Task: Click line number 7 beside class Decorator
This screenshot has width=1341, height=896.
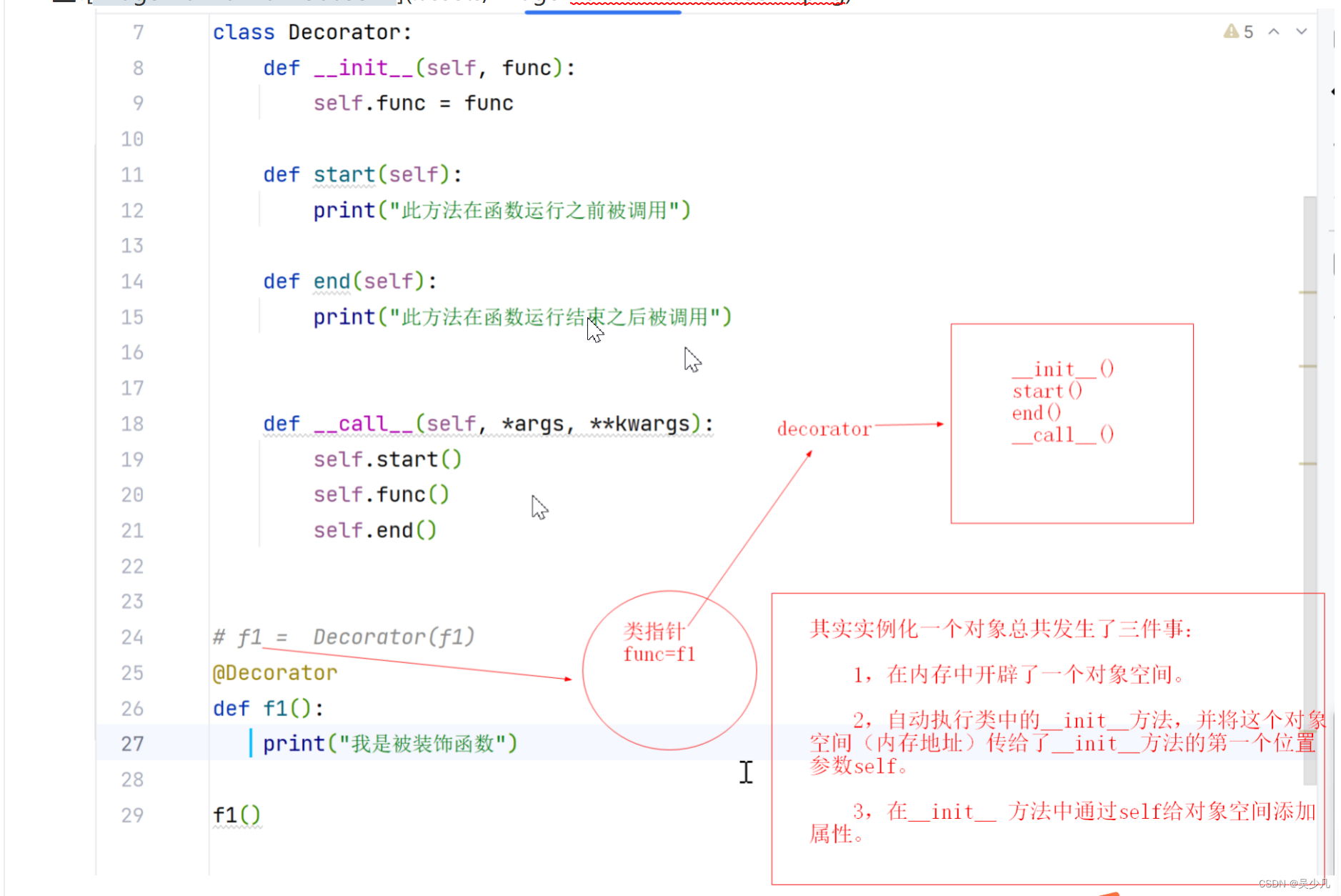Action: point(137,31)
